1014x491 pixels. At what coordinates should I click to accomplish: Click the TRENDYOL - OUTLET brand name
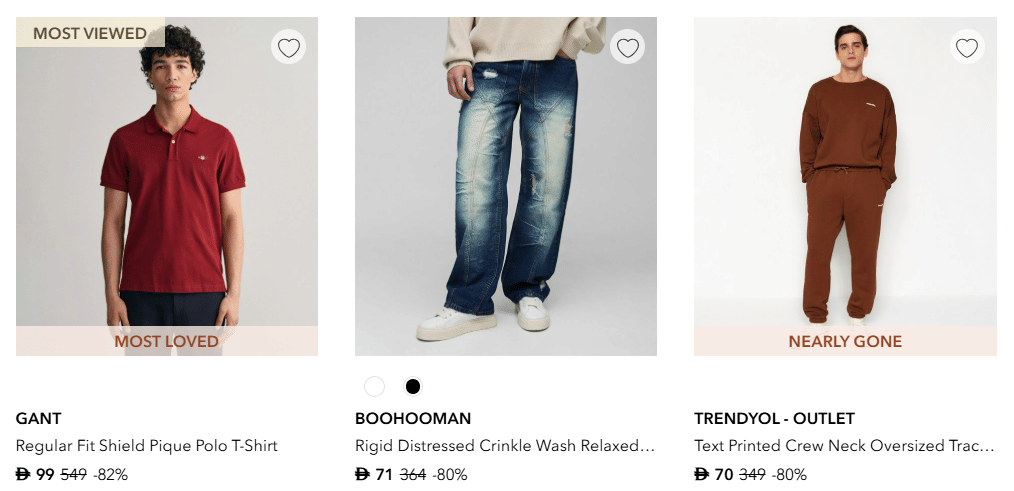click(774, 419)
